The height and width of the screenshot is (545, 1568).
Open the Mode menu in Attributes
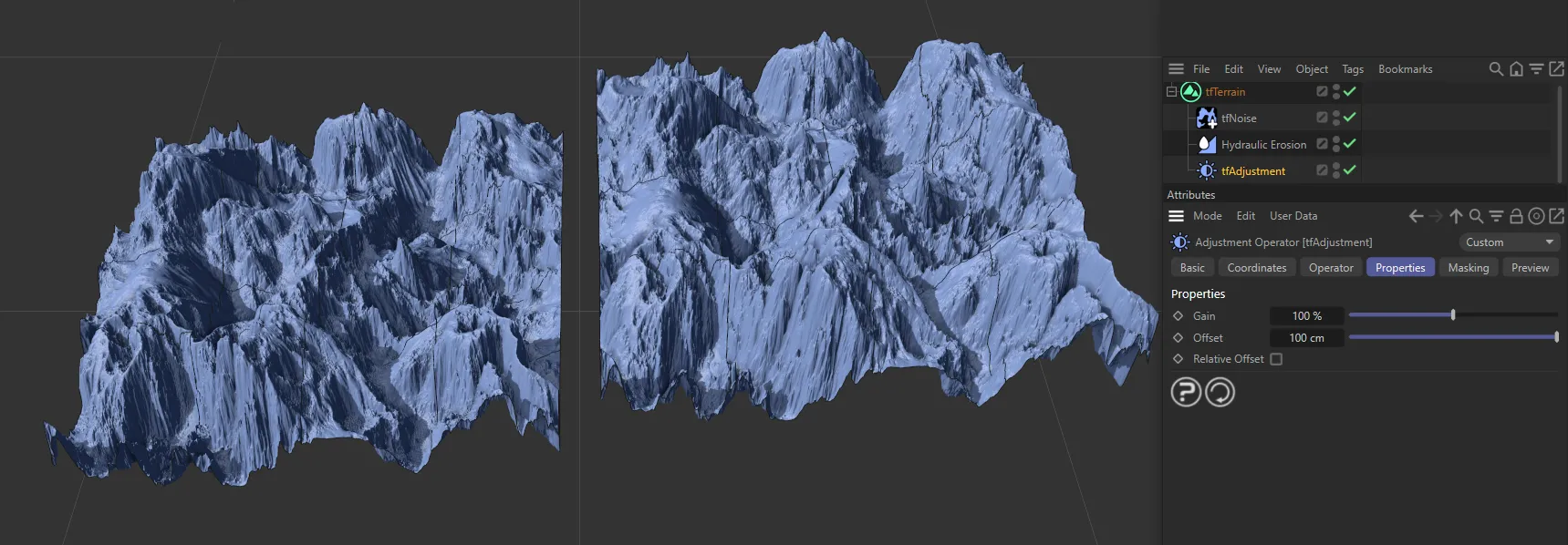click(x=1207, y=216)
